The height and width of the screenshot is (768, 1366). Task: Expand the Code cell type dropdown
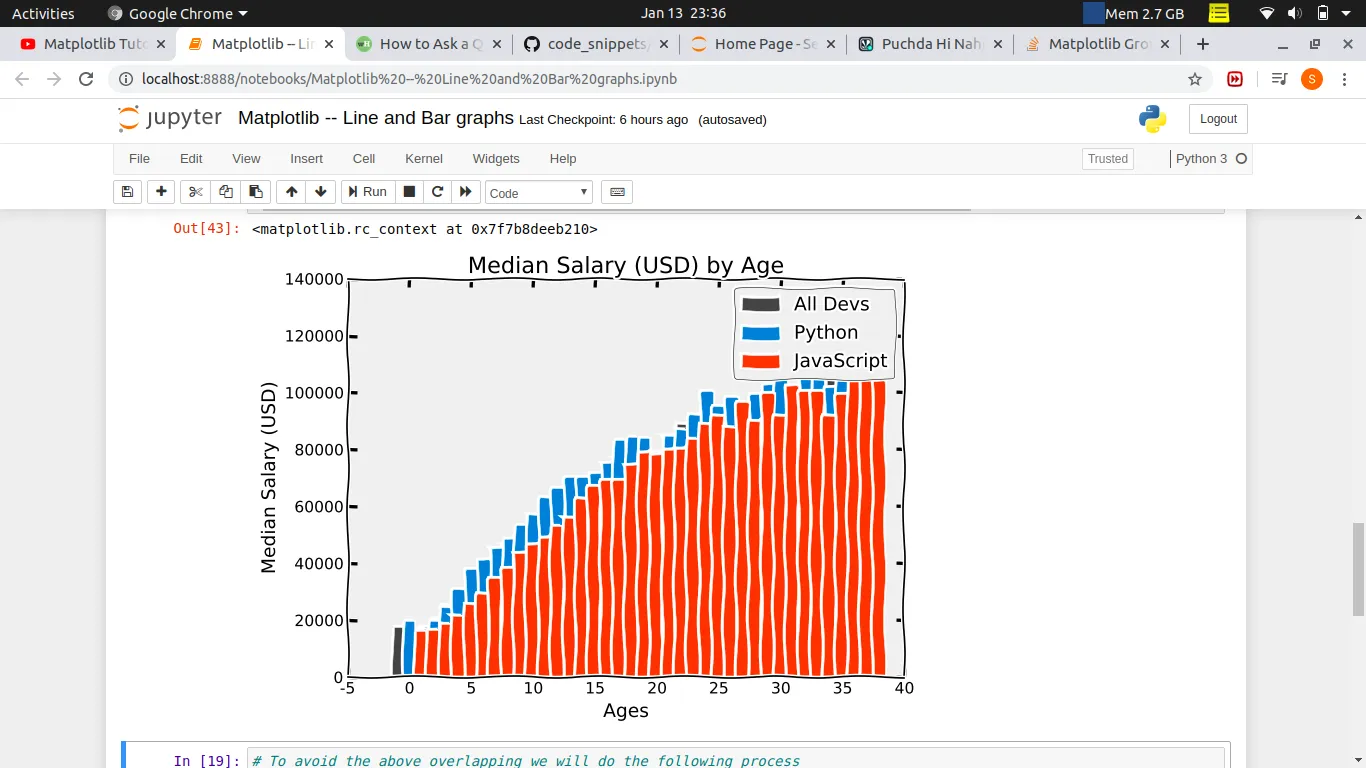click(539, 193)
